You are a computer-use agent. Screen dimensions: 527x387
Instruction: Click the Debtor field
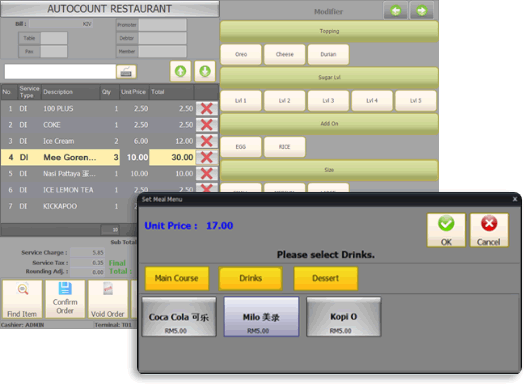[x=163, y=38]
